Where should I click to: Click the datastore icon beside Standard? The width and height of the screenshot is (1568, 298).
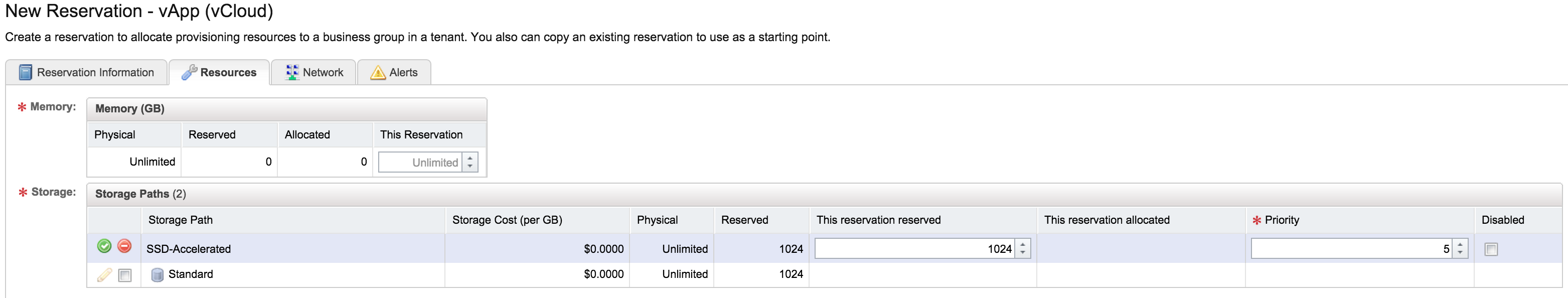click(x=157, y=275)
